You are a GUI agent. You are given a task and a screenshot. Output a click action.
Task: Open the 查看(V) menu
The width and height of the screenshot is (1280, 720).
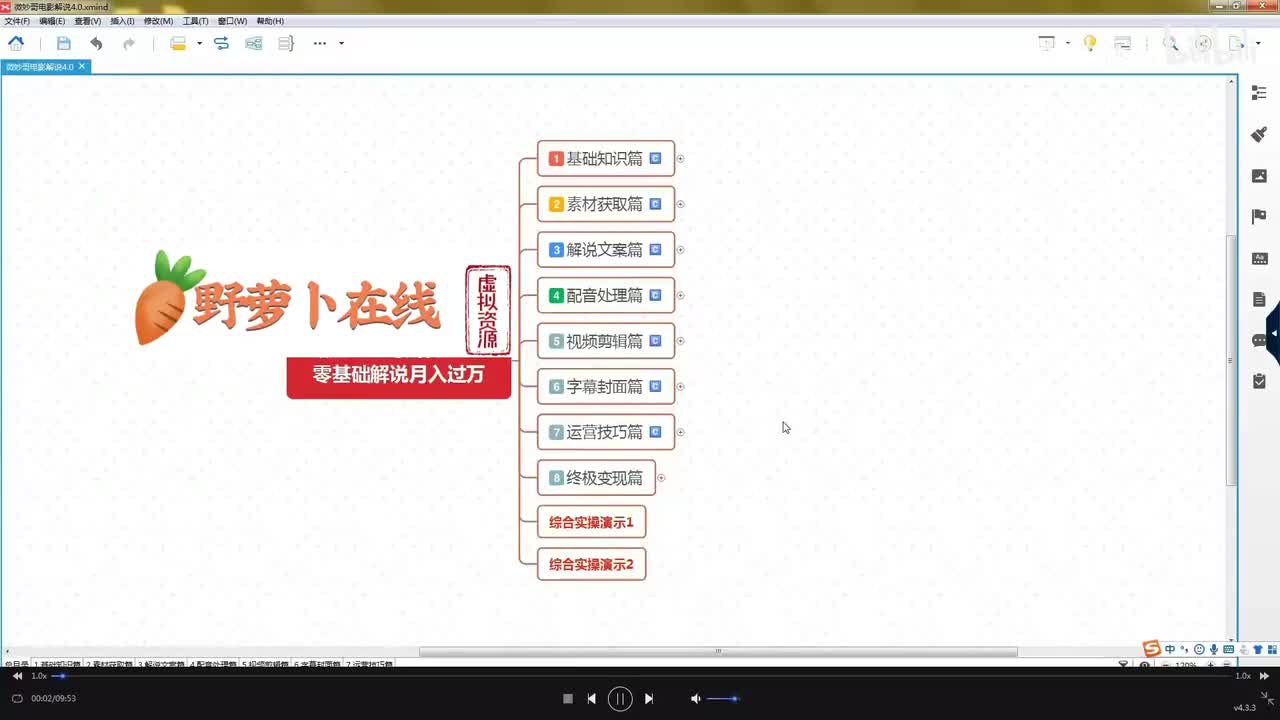[x=88, y=21]
